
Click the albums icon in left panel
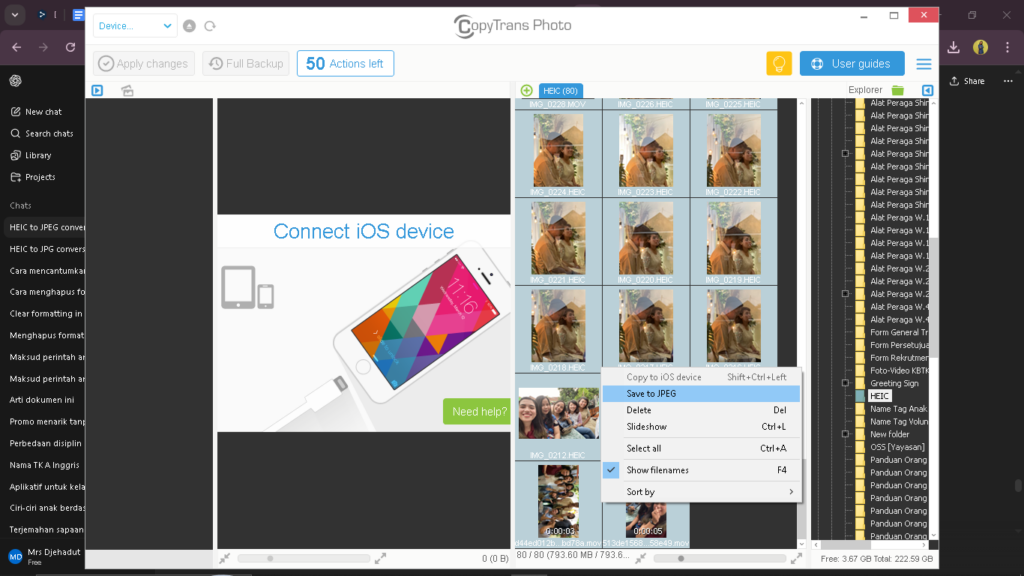[127, 91]
